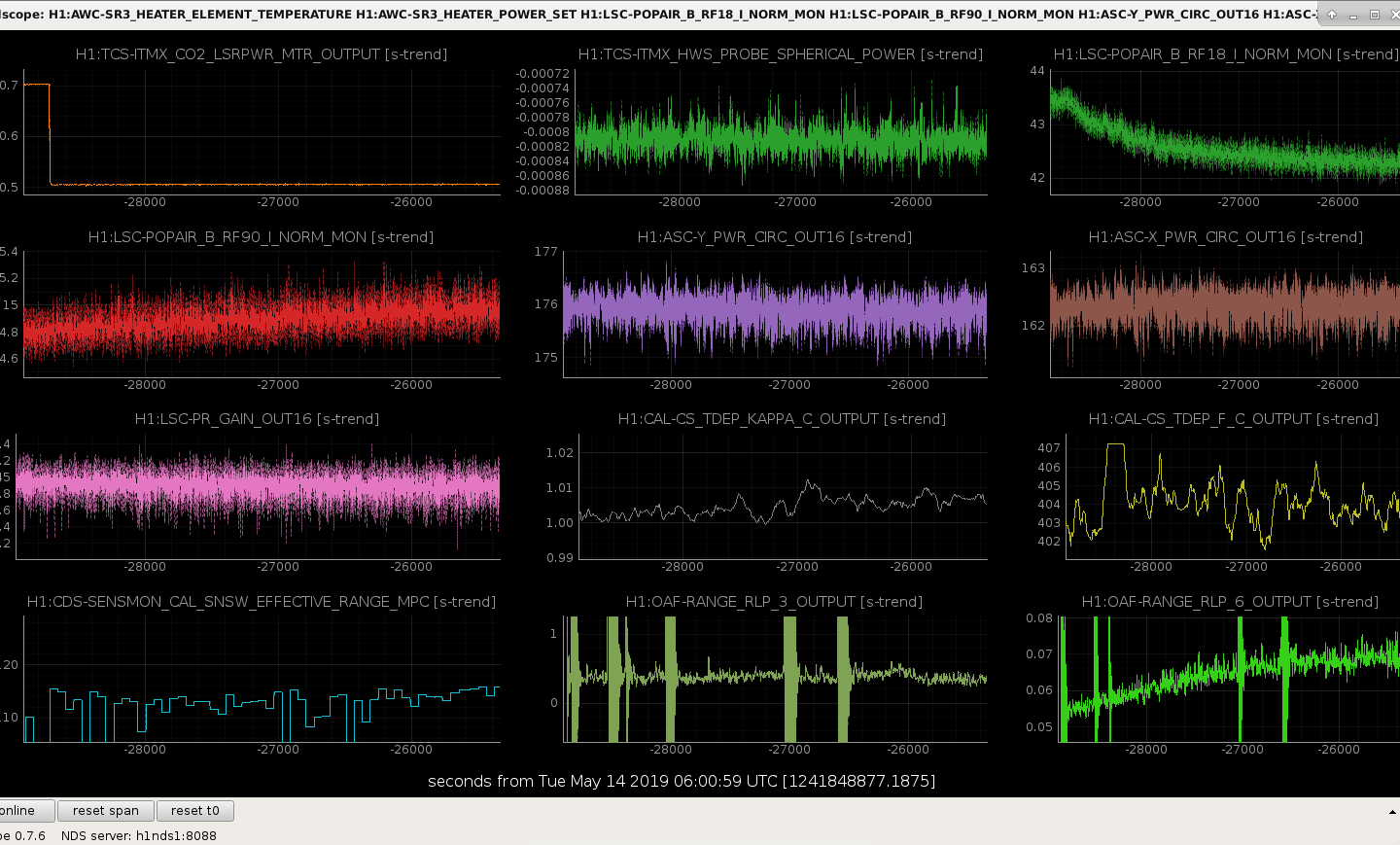This screenshot has height=845, width=1400.
Task: Expand the small arrow at bottom-right corner
Action: click(x=1392, y=811)
